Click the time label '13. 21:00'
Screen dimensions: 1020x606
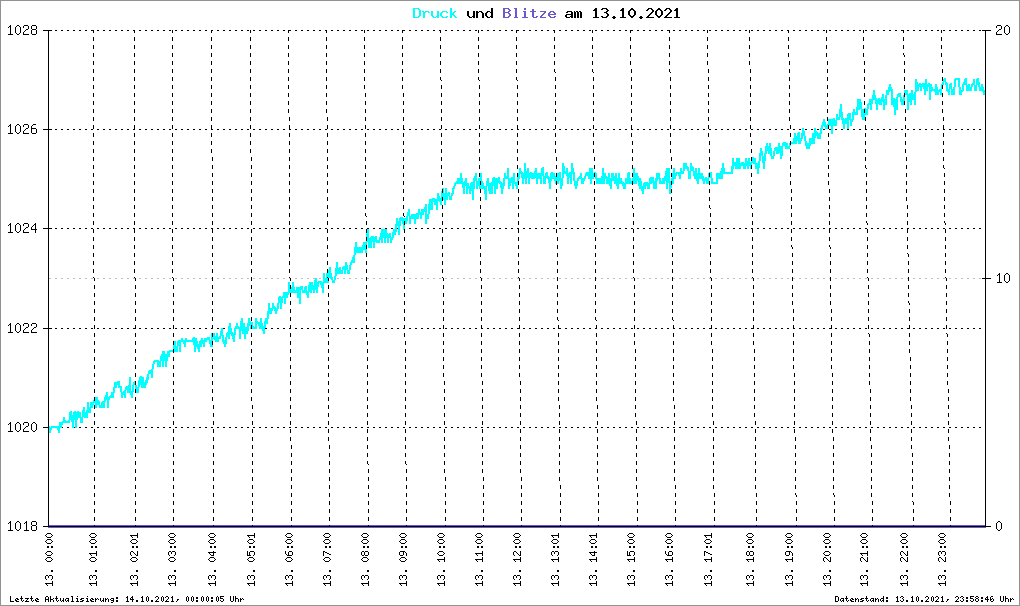click(x=865, y=559)
